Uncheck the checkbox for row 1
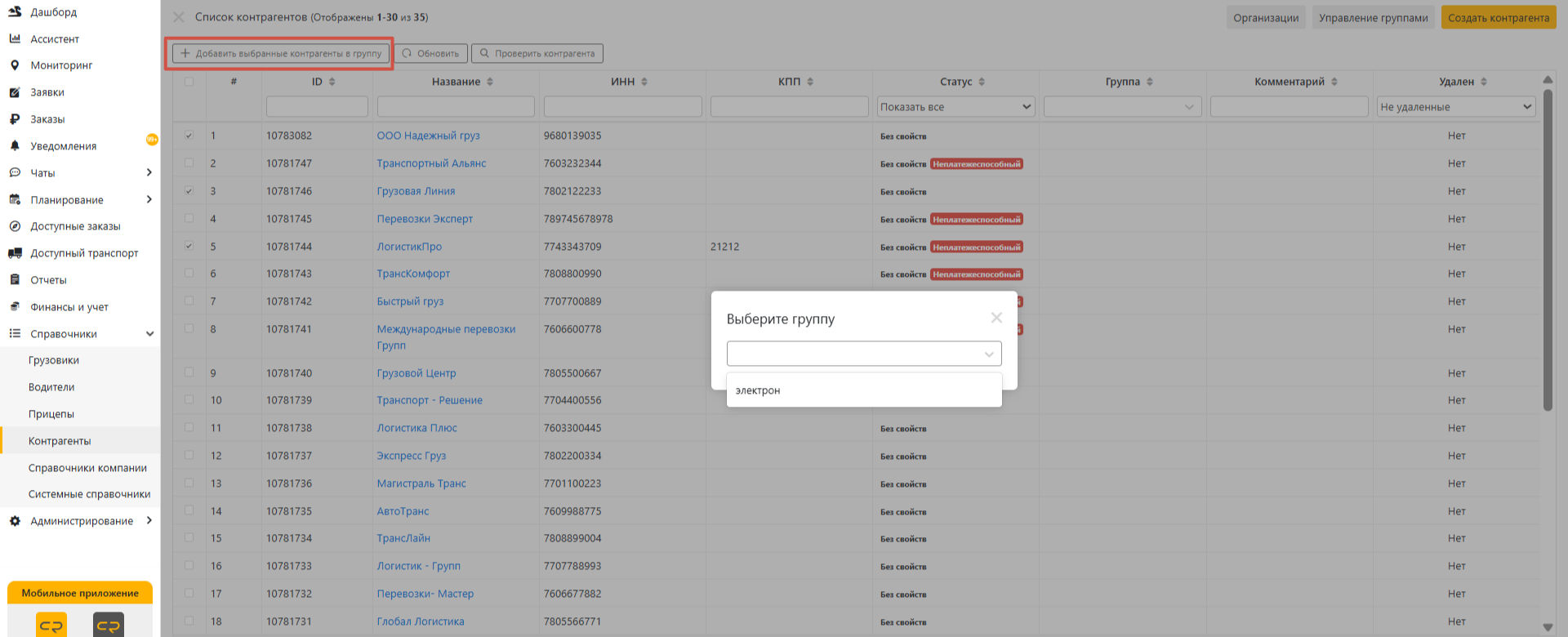Screen dimensions: 1568x637 tap(189, 136)
